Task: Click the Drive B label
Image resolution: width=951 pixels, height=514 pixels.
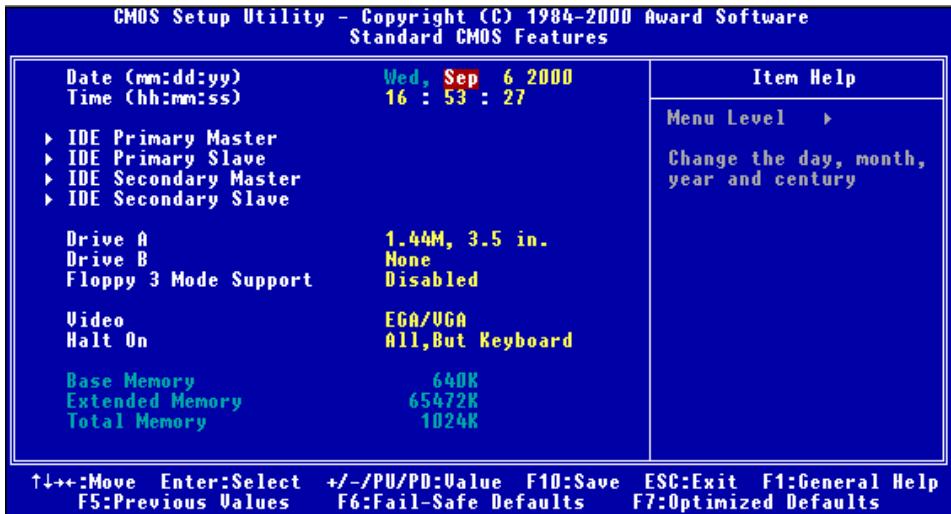Action: pyautogui.click(x=107, y=260)
